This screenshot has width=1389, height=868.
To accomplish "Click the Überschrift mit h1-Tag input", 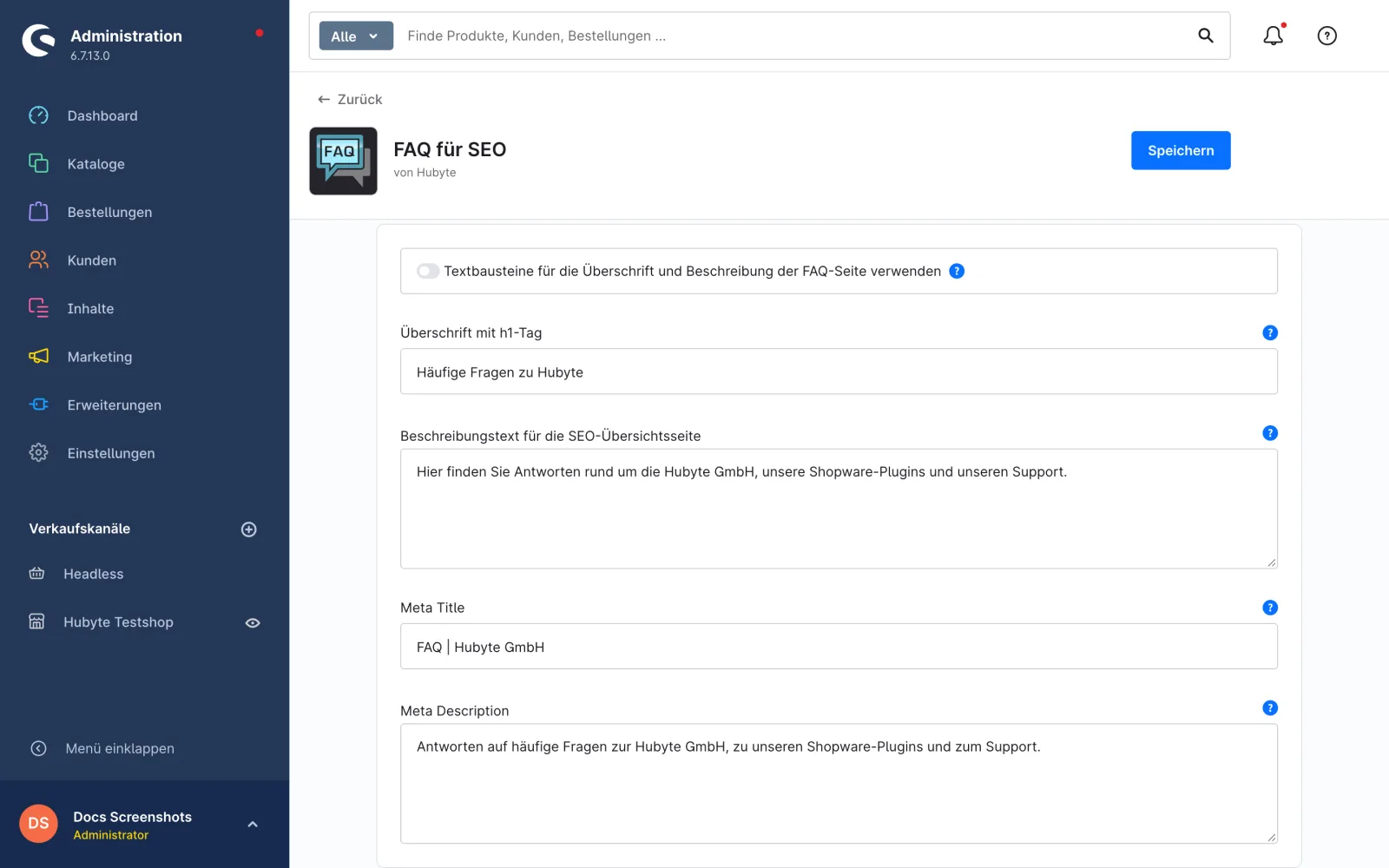I will 839,372.
